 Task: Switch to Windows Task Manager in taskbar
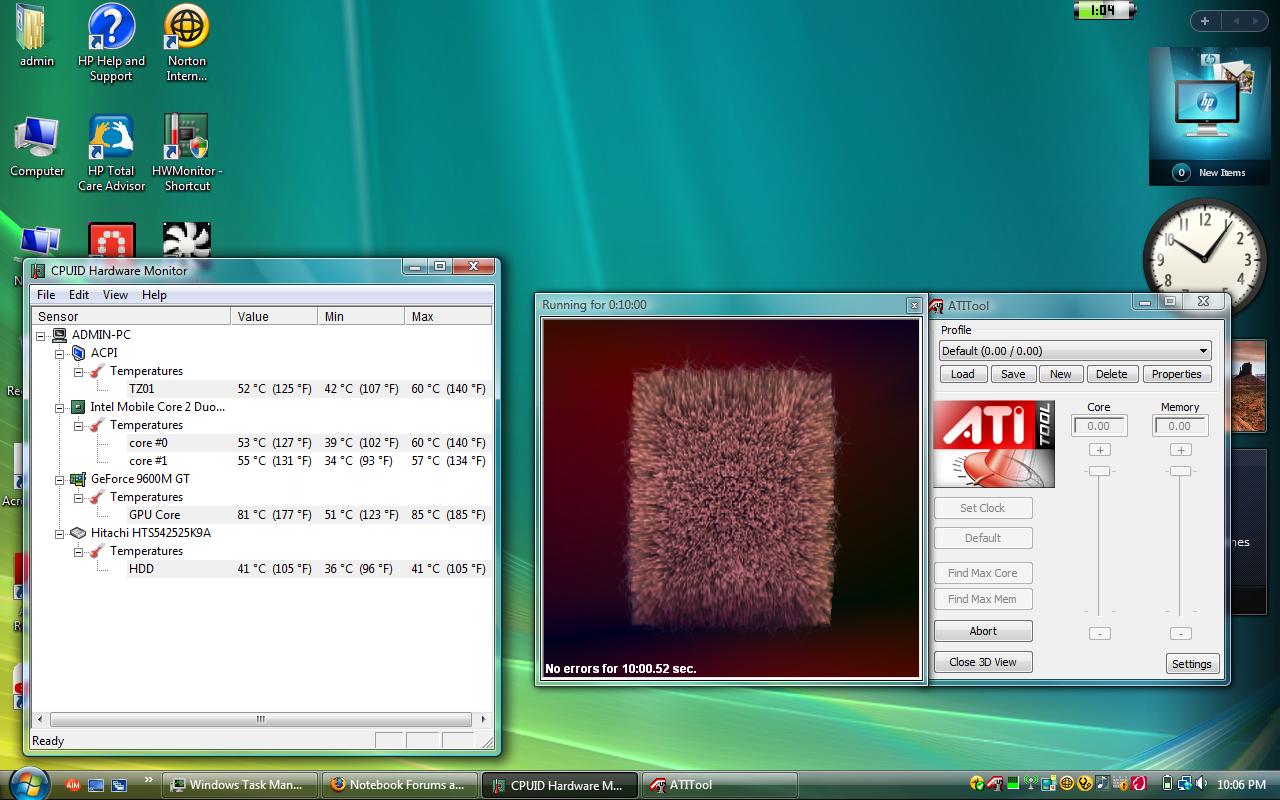(x=240, y=785)
